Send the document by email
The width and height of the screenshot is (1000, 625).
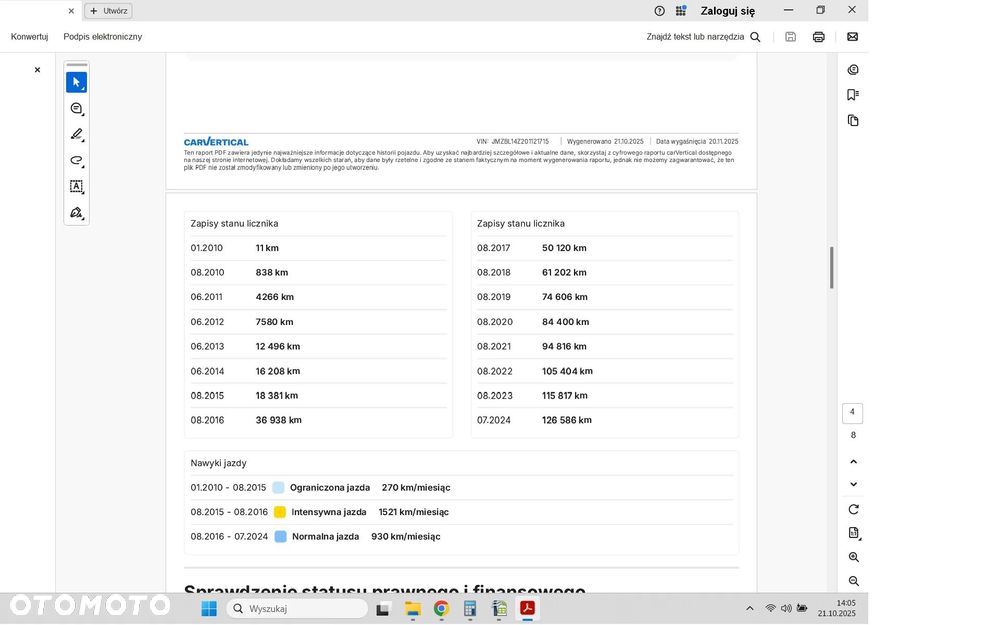click(852, 36)
